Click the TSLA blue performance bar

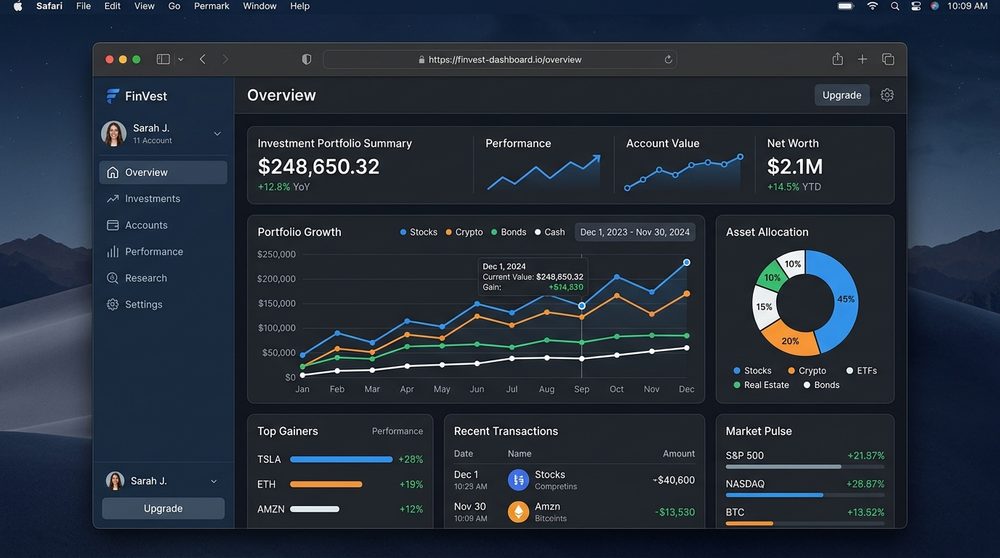coord(341,459)
